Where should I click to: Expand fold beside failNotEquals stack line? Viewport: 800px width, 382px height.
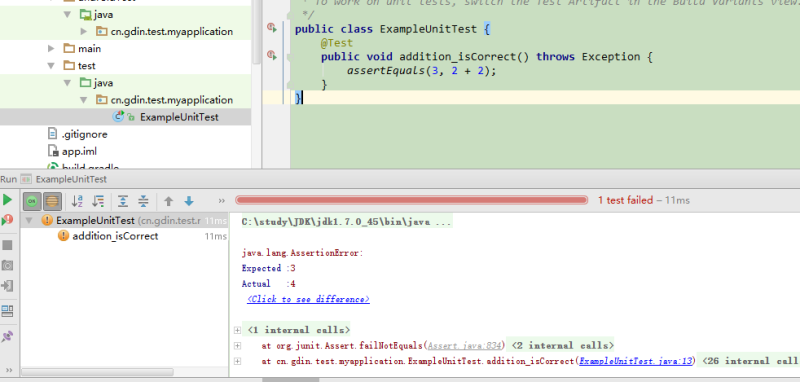point(237,346)
